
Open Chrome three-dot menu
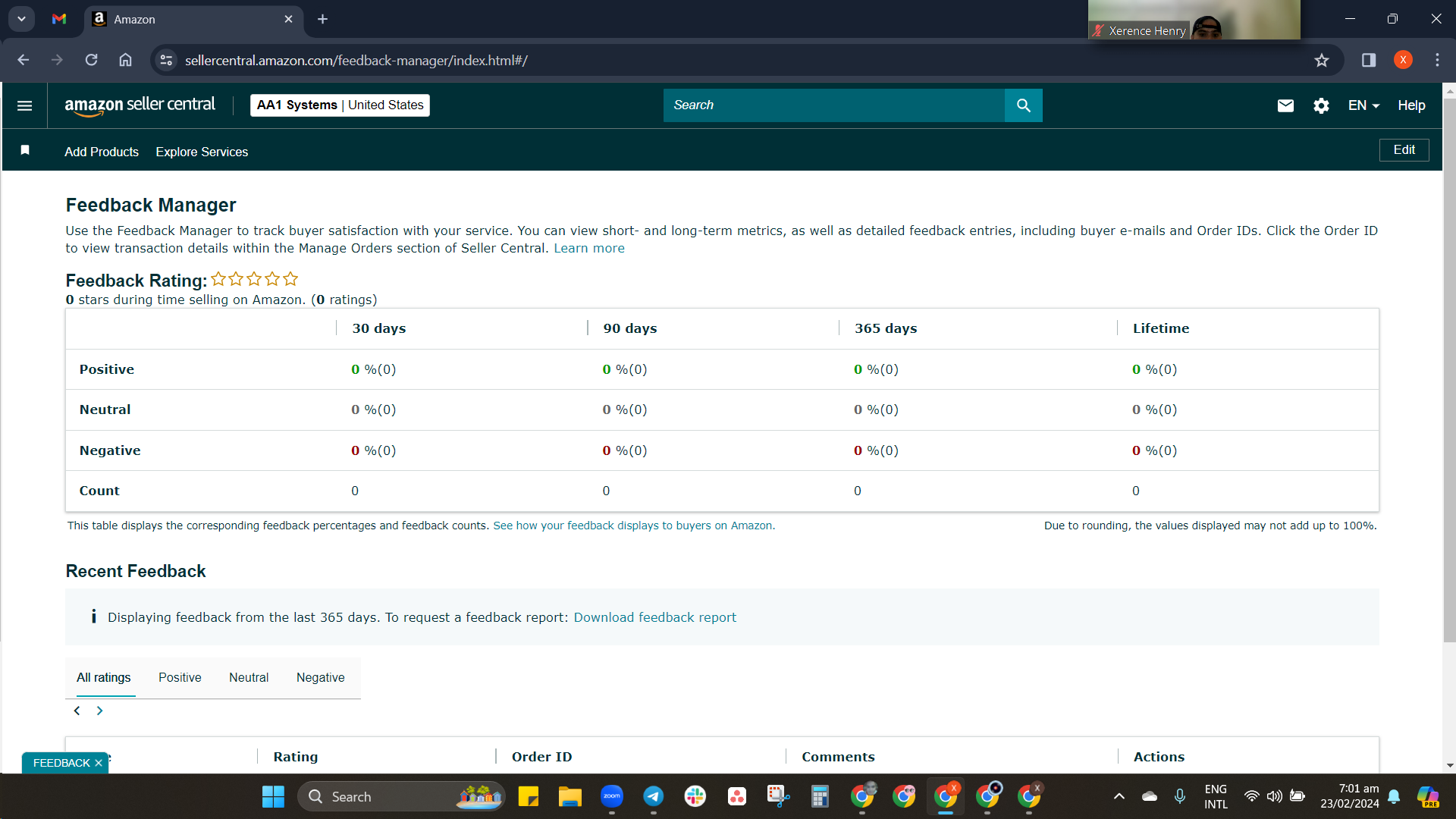pyautogui.click(x=1437, y=60)
